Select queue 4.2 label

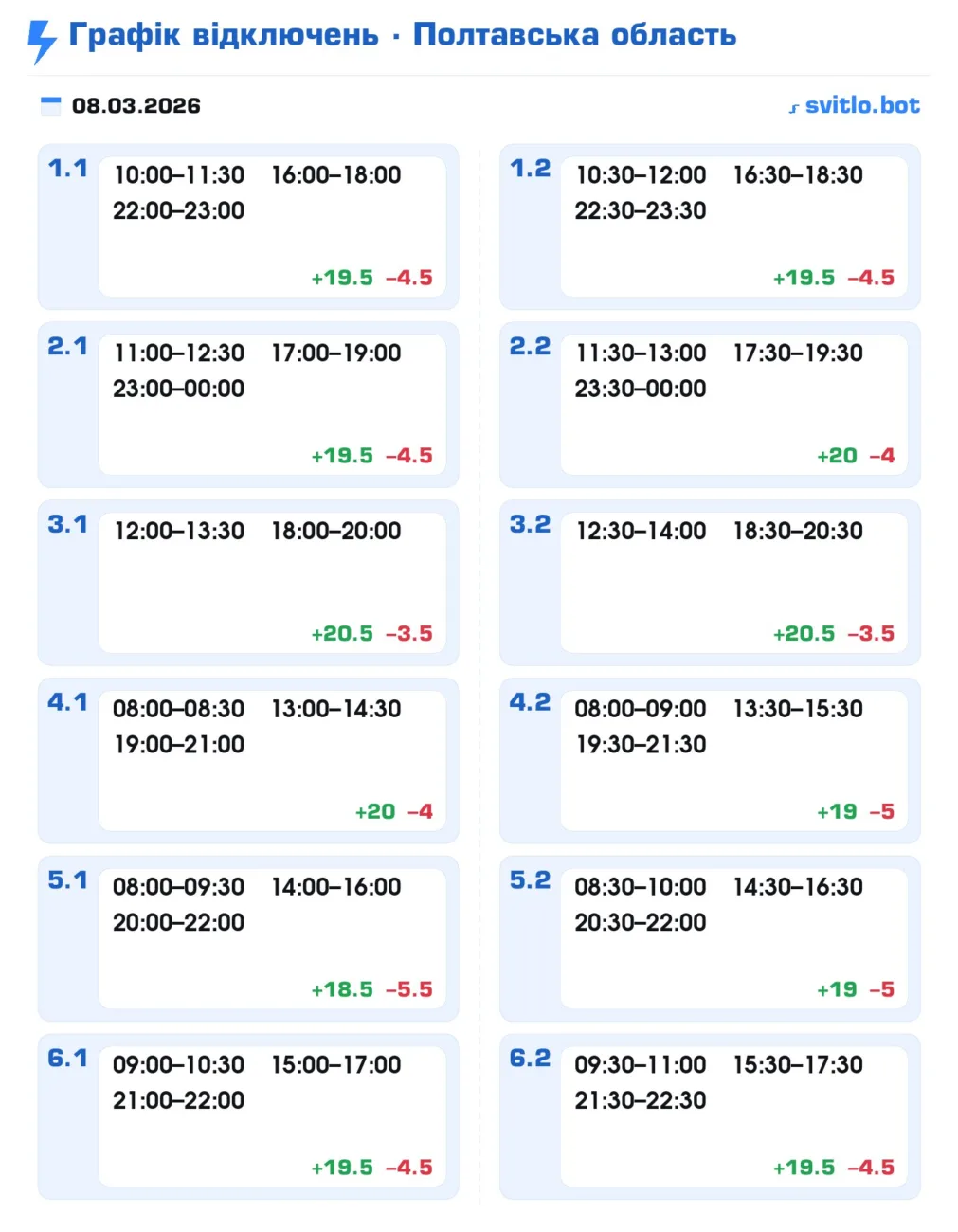click(x=530, y=702)
